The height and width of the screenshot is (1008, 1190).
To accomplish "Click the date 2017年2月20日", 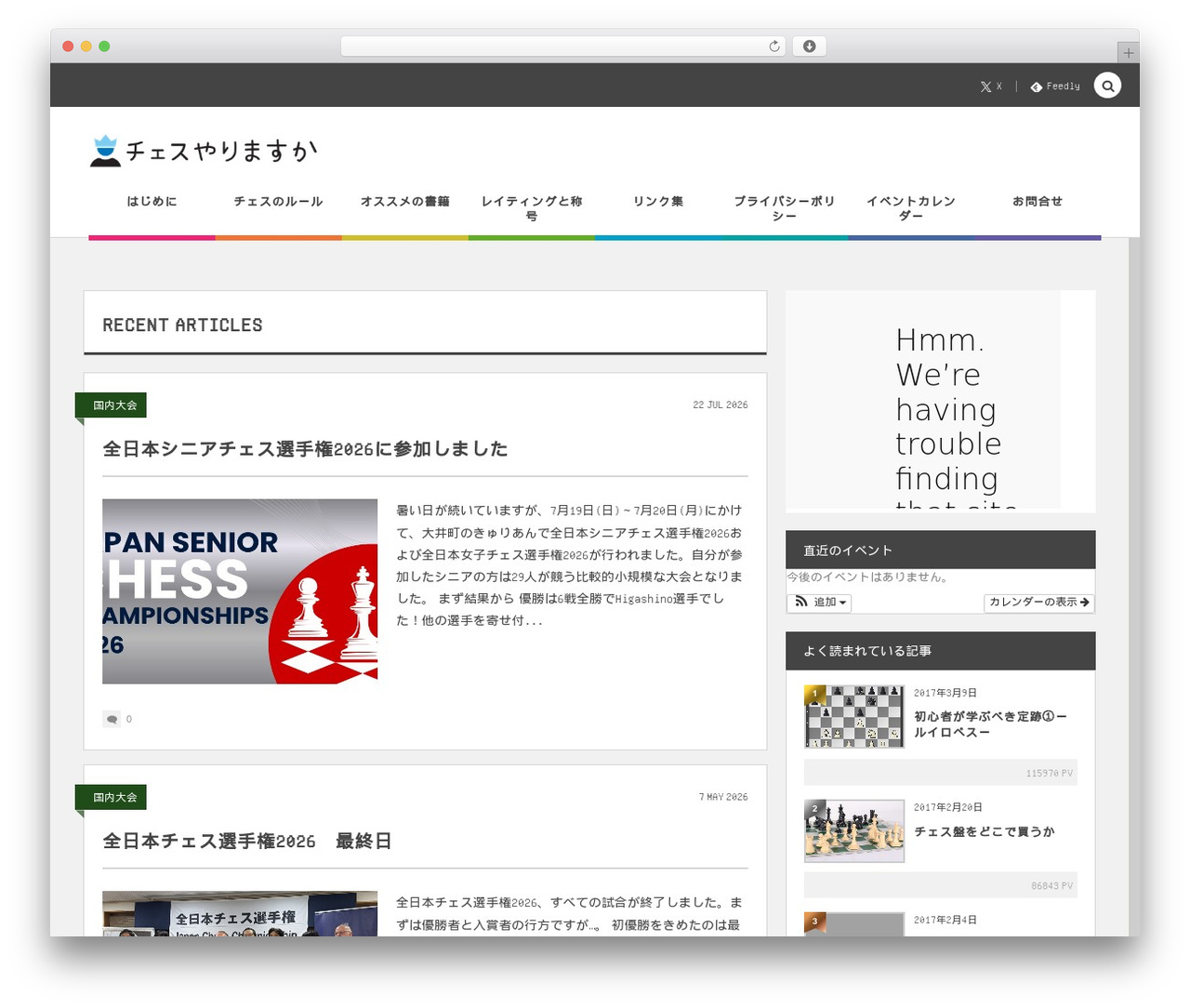I will [947, 808].
